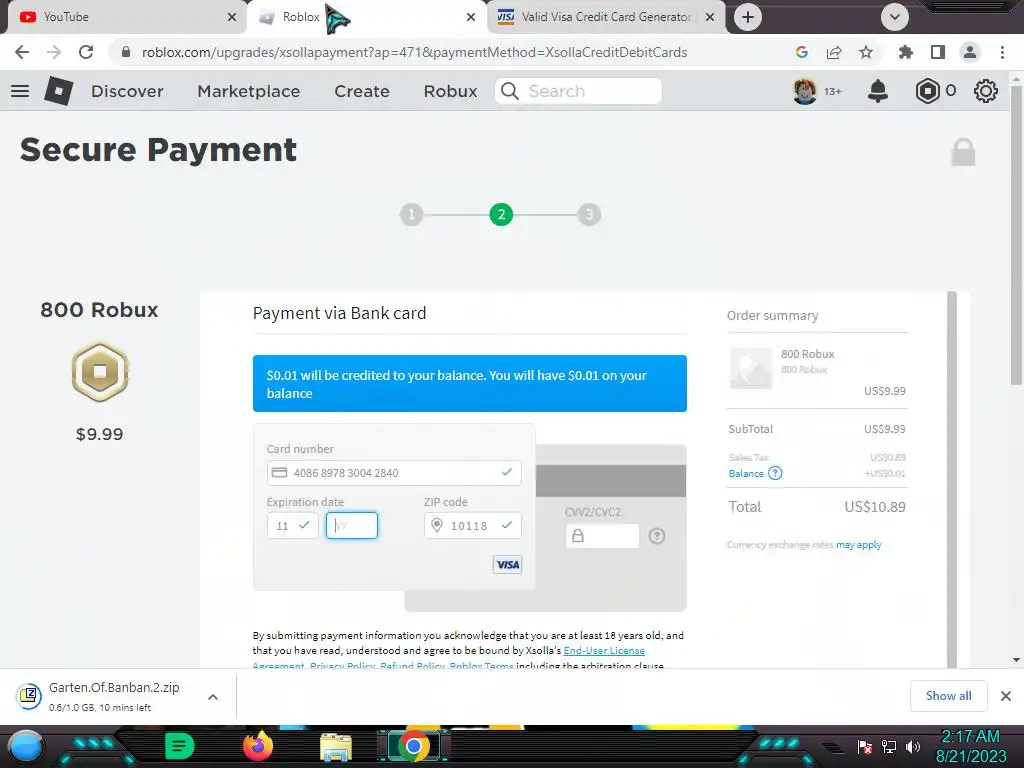
Task: Open the Chrome three-dot menu
Action: click(1002, 52)
